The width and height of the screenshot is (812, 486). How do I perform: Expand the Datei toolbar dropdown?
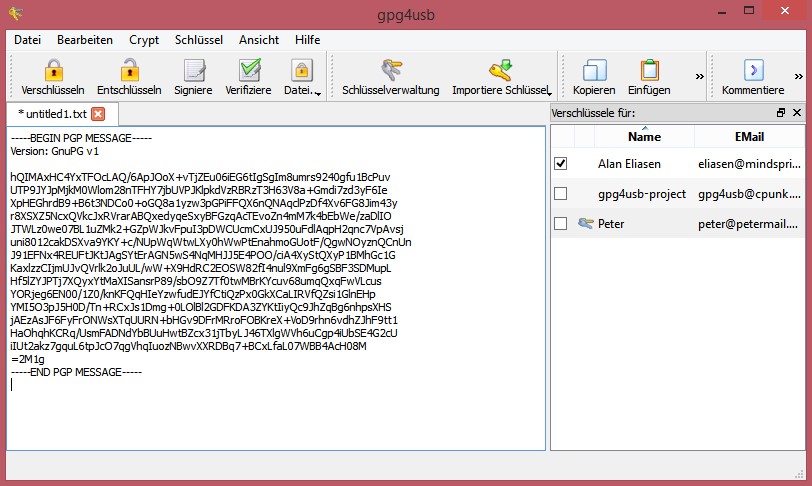pyautogui.click(x=317, y=93)
